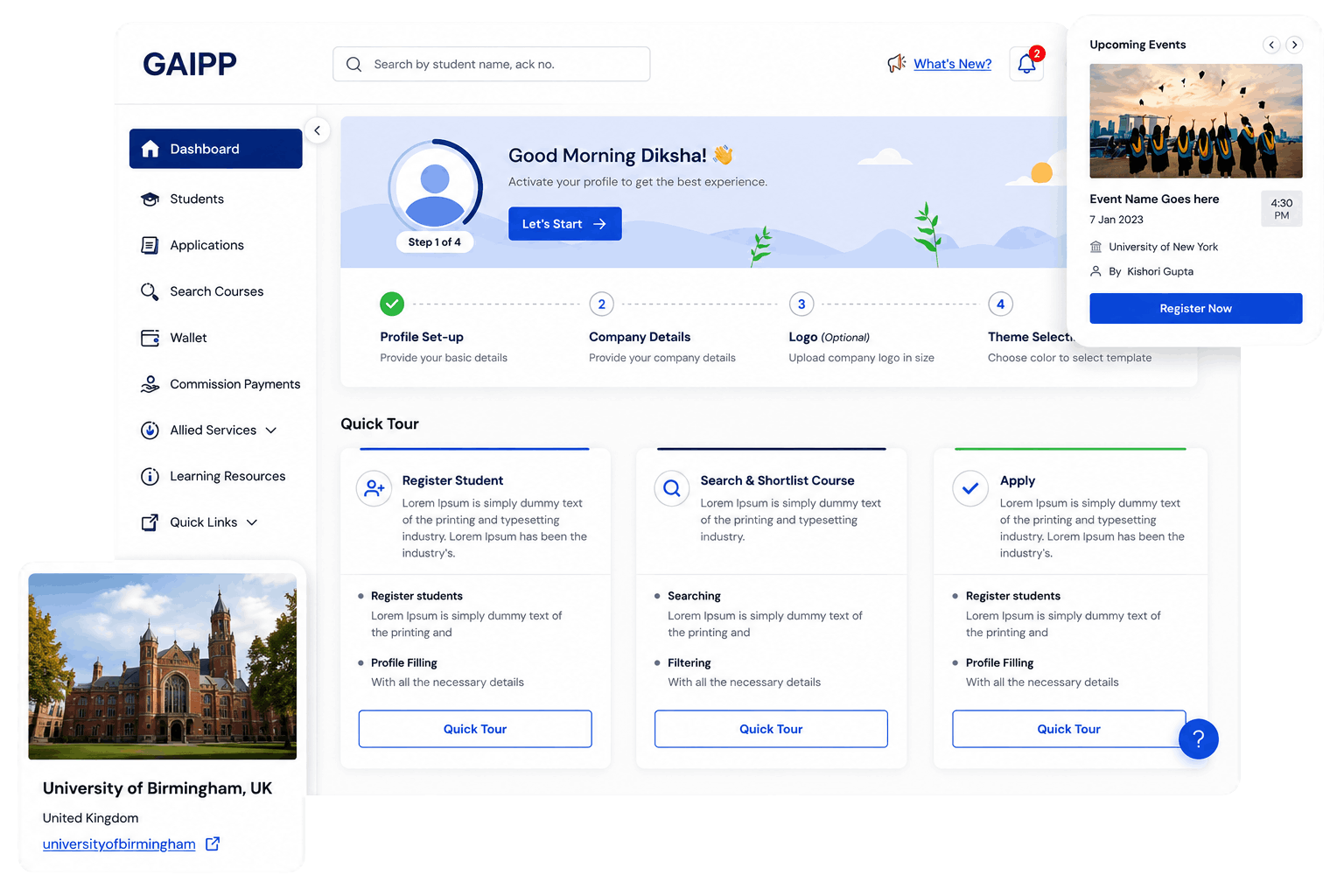Click the Commission Payments hand-coin icon

coord(150,384)
